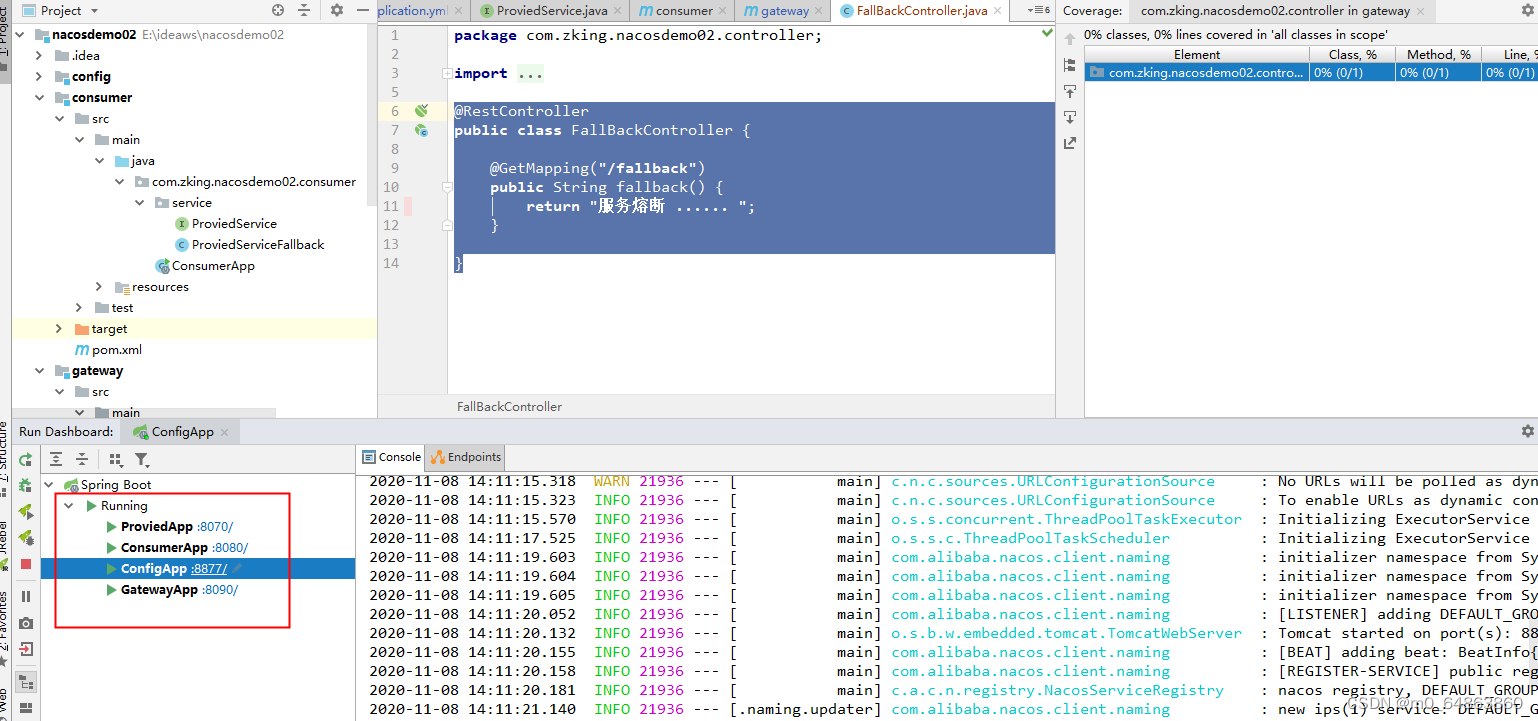
Task: Click Coverage autoscroll to source icon
Action: click(x=1070, y=90)
